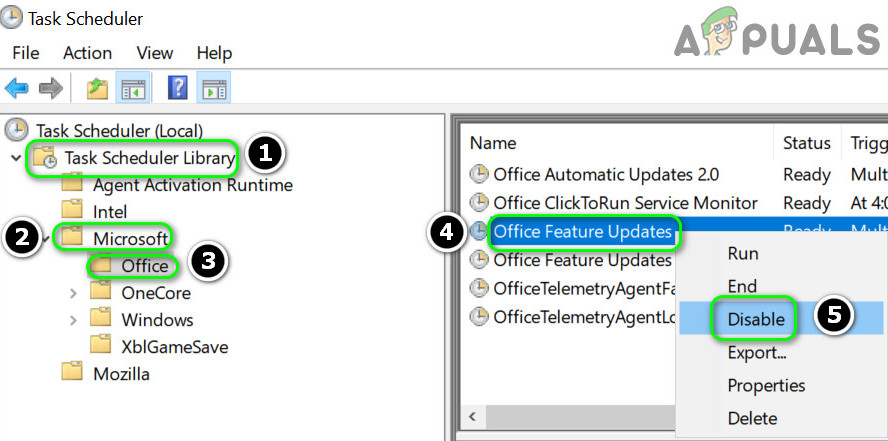Image resolution: width=888 pixels, height=441 pixels.
Task: Click the horizontal scrollbar left arrow
Action: (x=472, y=418)
